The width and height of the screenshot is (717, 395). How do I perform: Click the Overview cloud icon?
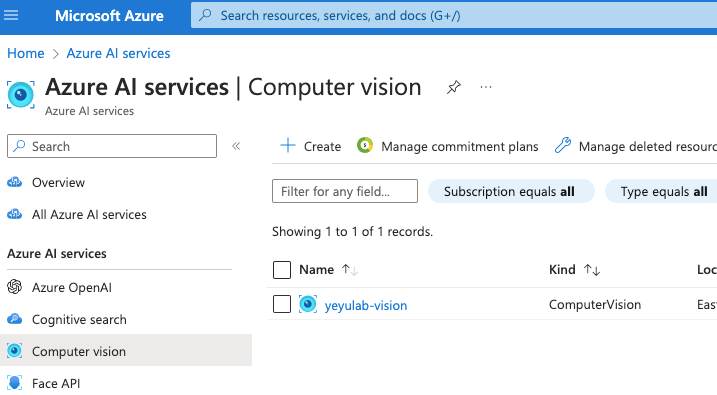(15, 182)
